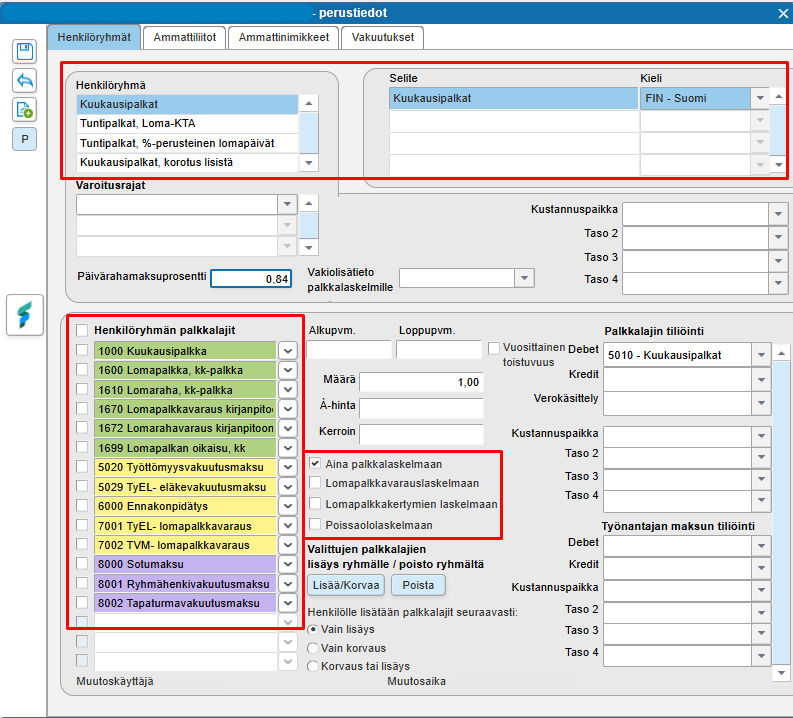Screen dimensions: 793x718
Task: Open the upper Kustannuspaikka dropdown
Action: [778, 214]
